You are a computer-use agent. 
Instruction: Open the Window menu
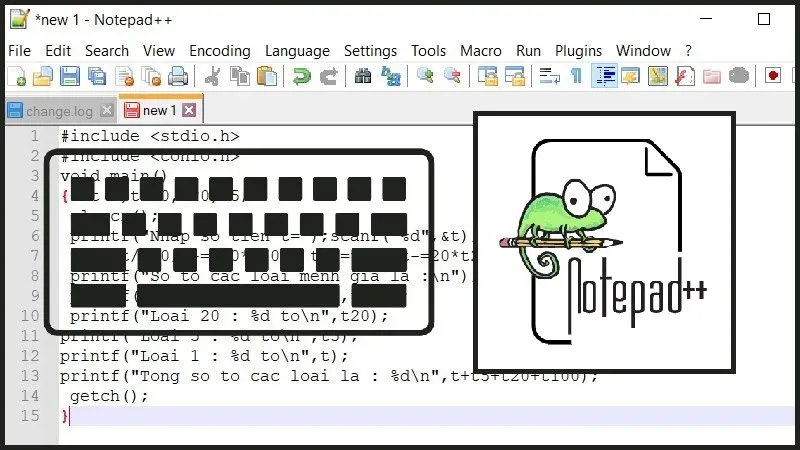coord(643,51)
